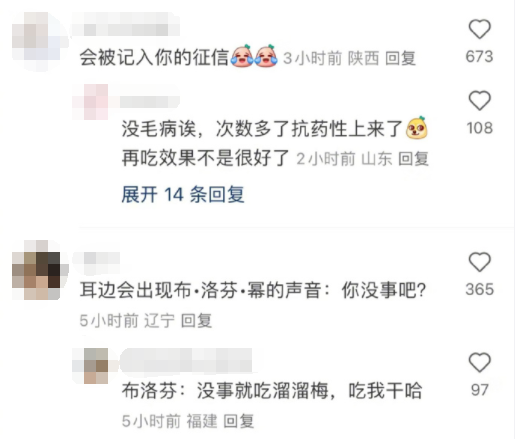Expand the 展开 14 条回复 thread
The image size is (515, 439).
[x=183, y=194]
